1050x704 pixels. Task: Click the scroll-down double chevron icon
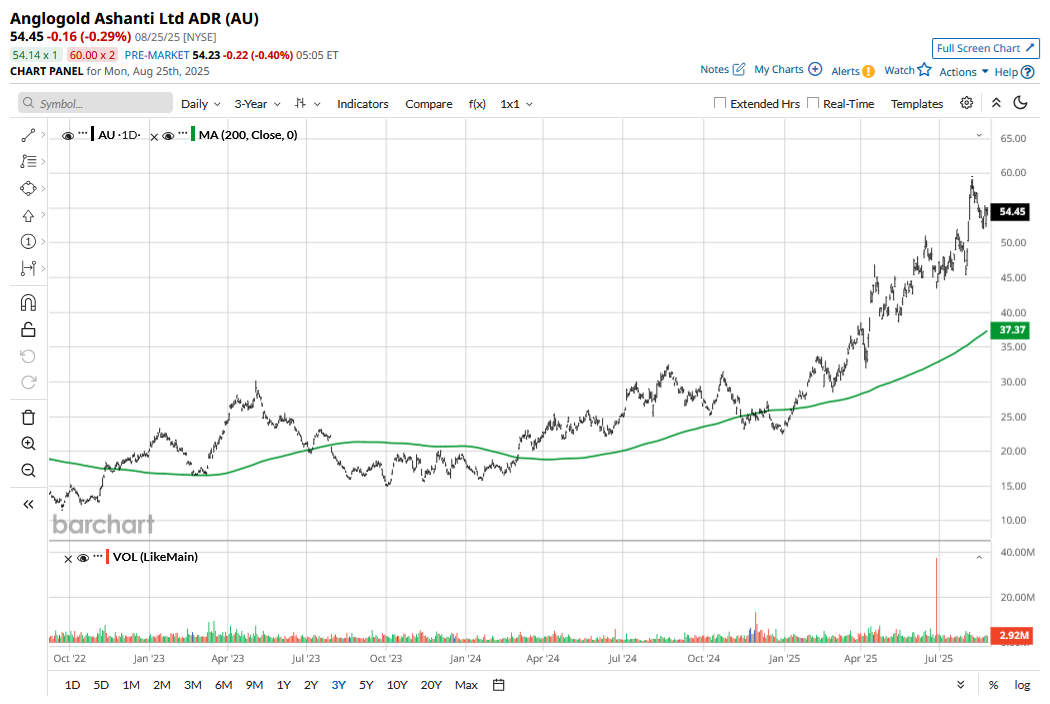[x=960, y=685]
